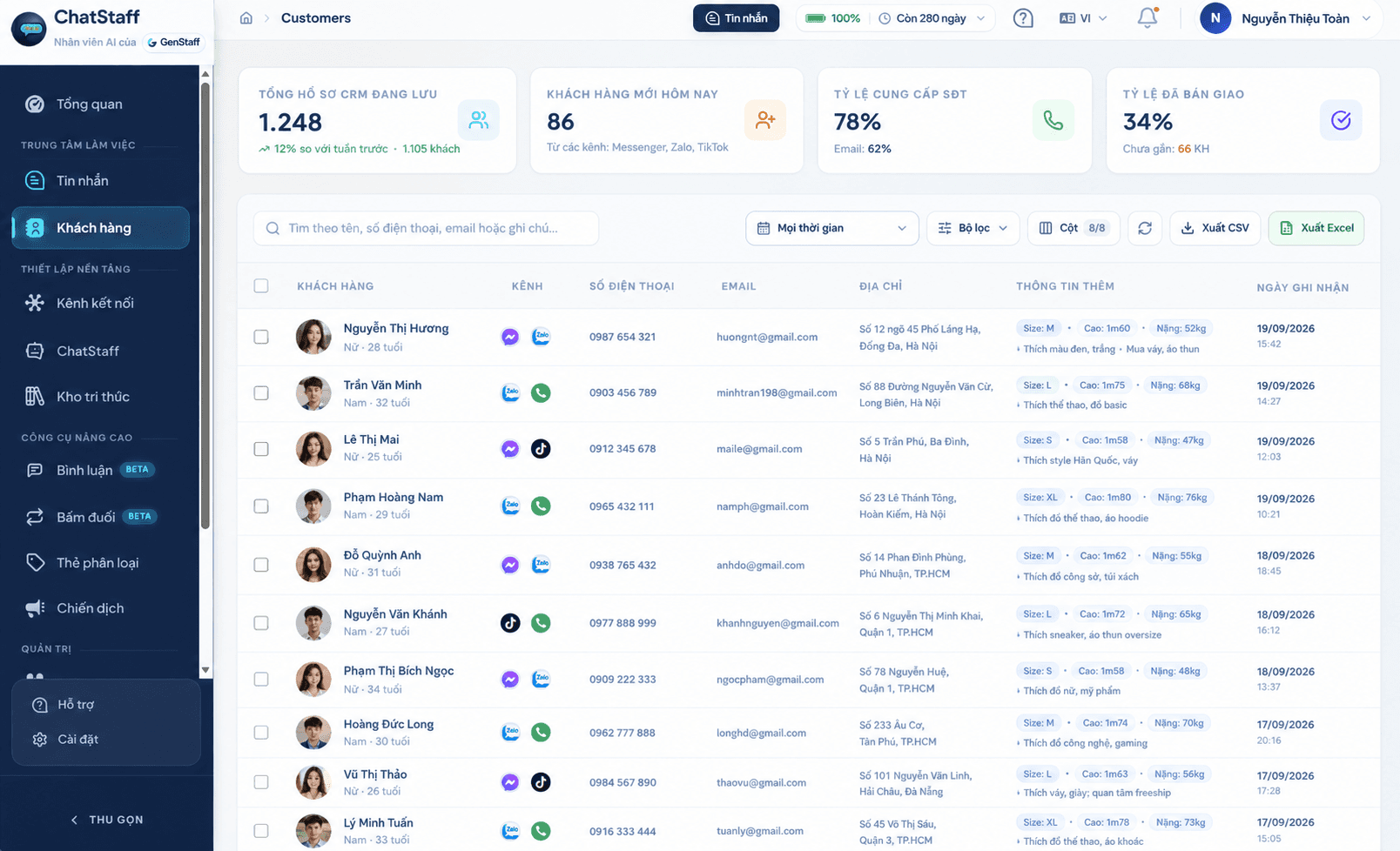1400x851 pixels.
Task: Click Messenger icon for Nguyễn Thị Hương
Action: [510, 337]
